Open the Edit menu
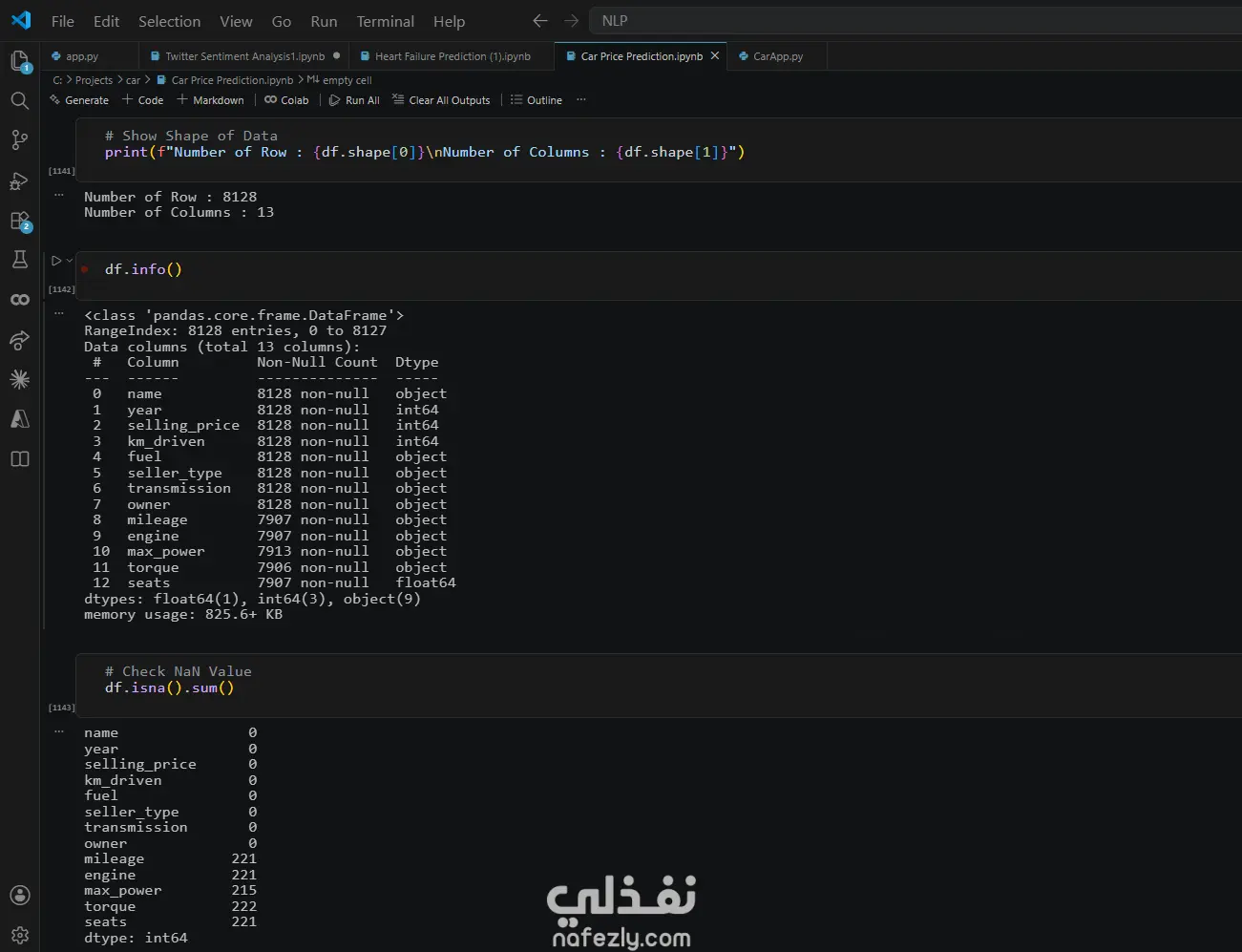Image resolution: width=1242 pixels, height=952 pixels. pos(106,21)
